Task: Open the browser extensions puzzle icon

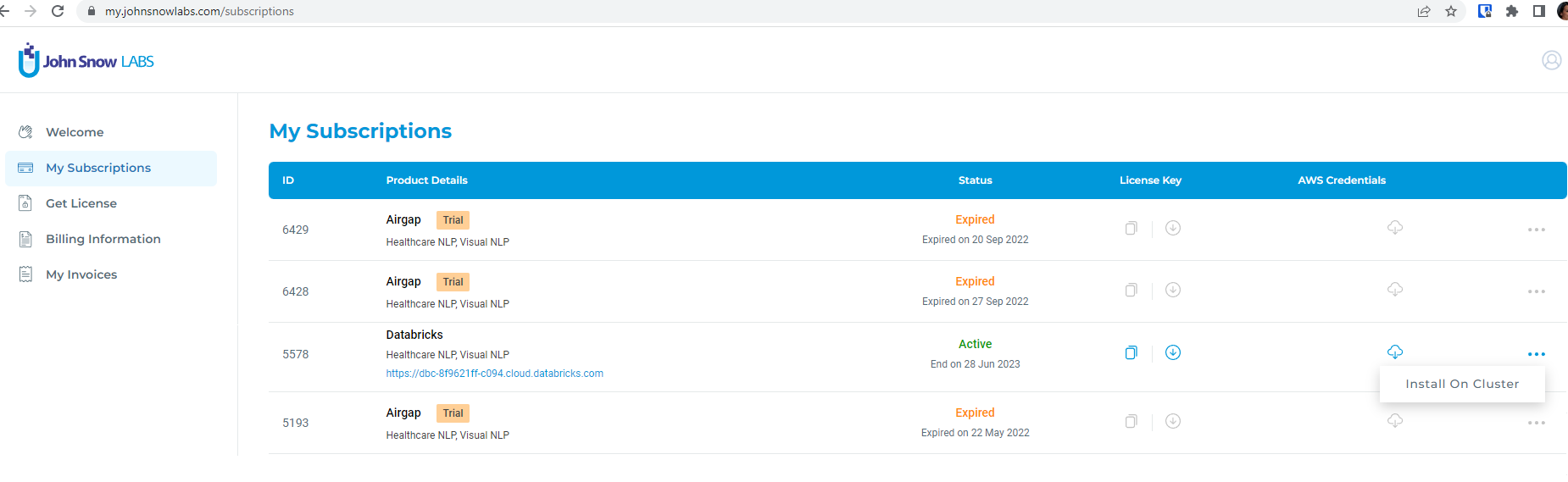Action: click(x=1512, y=11)
